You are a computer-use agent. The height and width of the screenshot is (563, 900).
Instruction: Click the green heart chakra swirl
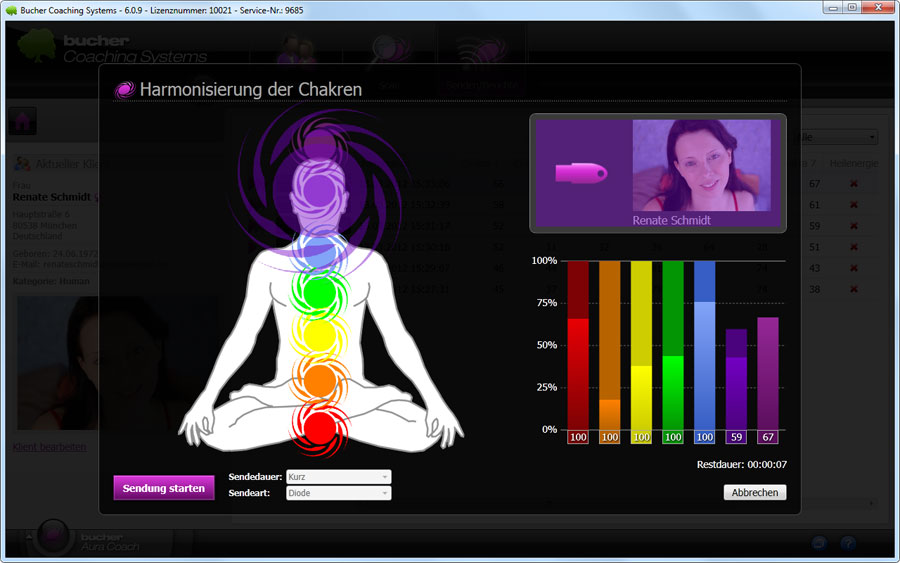coord(320,293)
